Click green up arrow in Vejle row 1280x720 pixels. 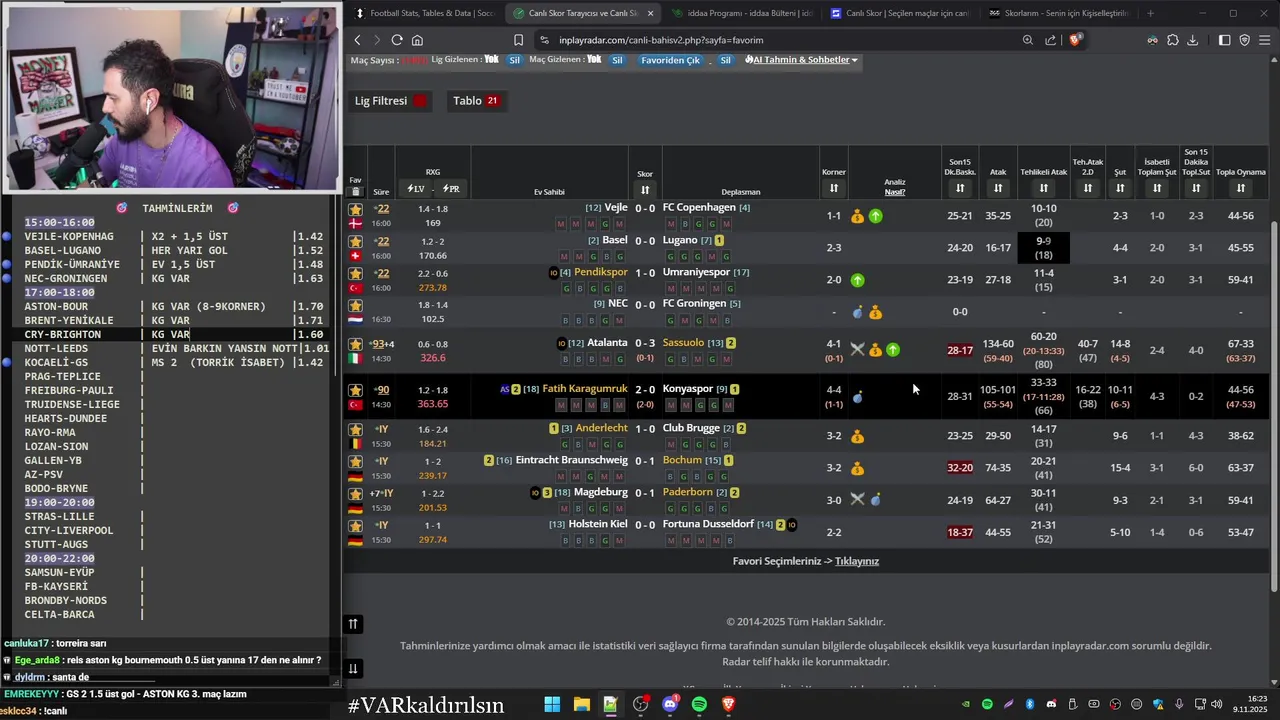click(x=875, y=216)
